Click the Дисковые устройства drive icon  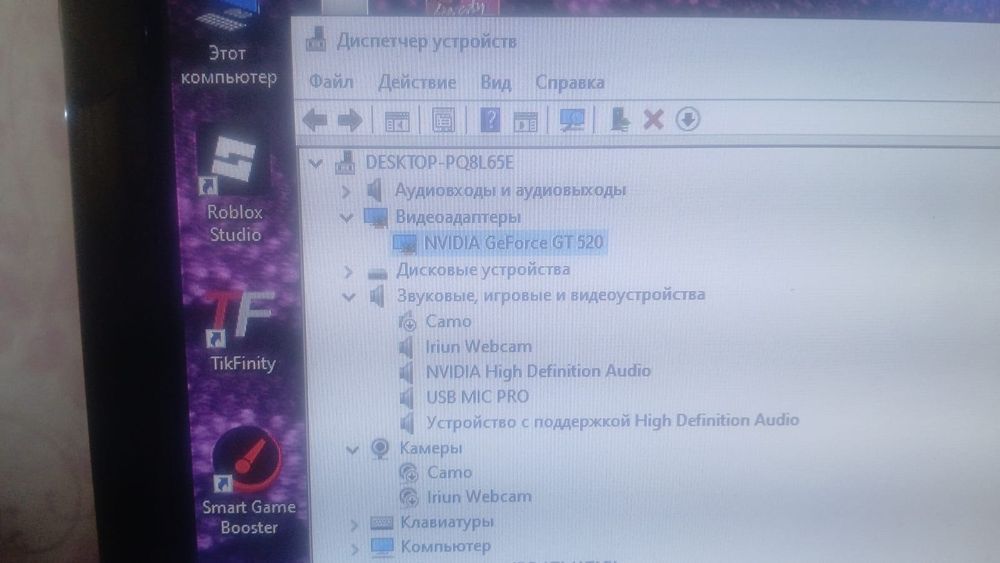[x=378, y=273]
